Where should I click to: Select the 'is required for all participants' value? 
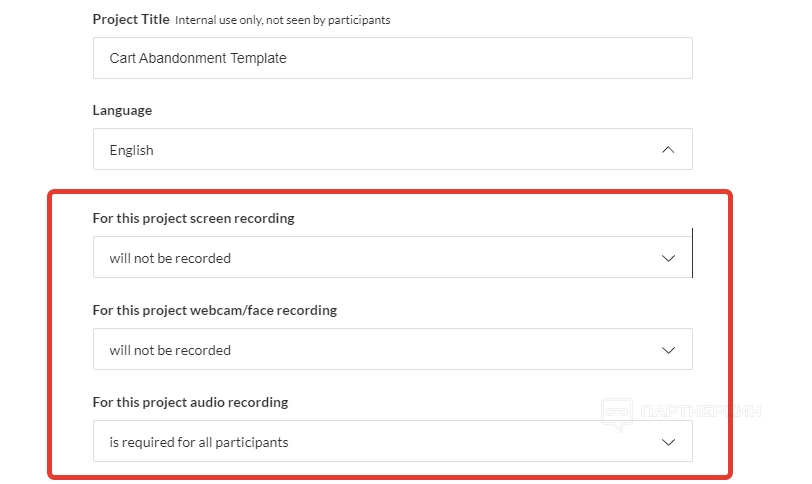(199, 442)
